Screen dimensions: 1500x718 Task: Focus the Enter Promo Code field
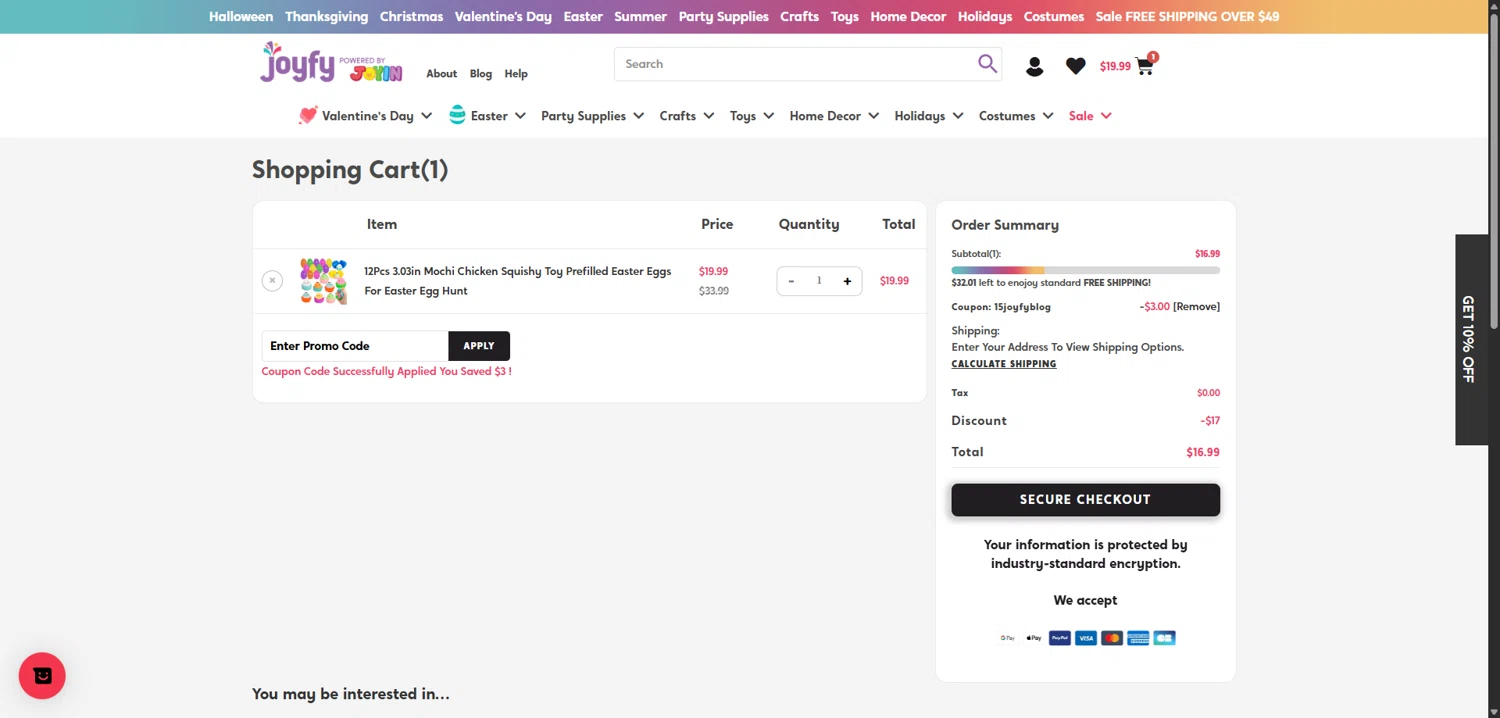click(355, 346)
